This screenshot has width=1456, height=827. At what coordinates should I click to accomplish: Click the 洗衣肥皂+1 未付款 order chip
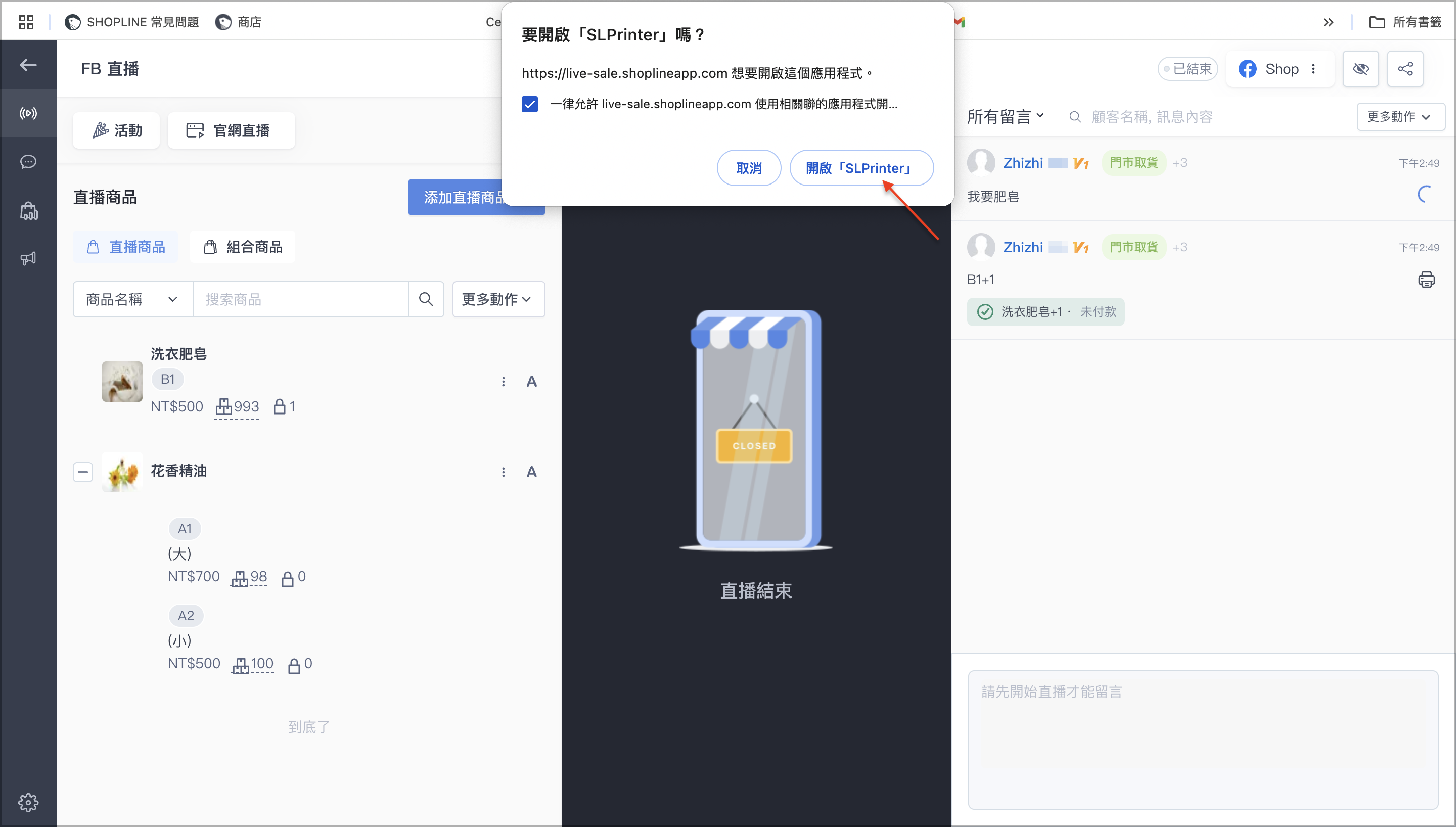(1045, 312)
